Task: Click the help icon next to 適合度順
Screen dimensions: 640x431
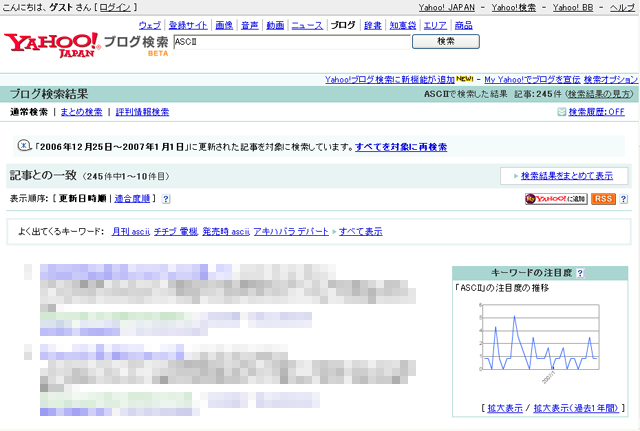Action: click(166, 199)
